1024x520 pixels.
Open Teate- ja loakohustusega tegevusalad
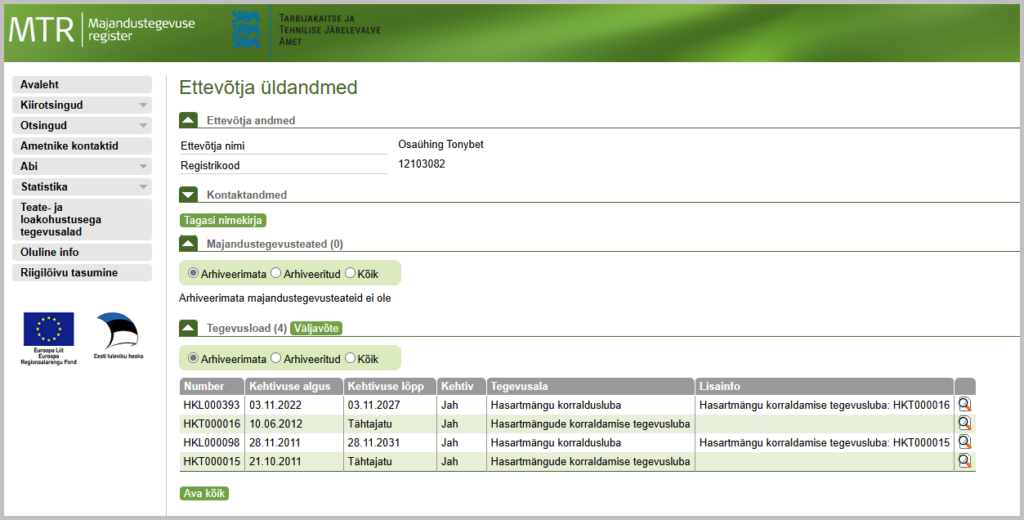pyautogui.click(x=82, y=219)
